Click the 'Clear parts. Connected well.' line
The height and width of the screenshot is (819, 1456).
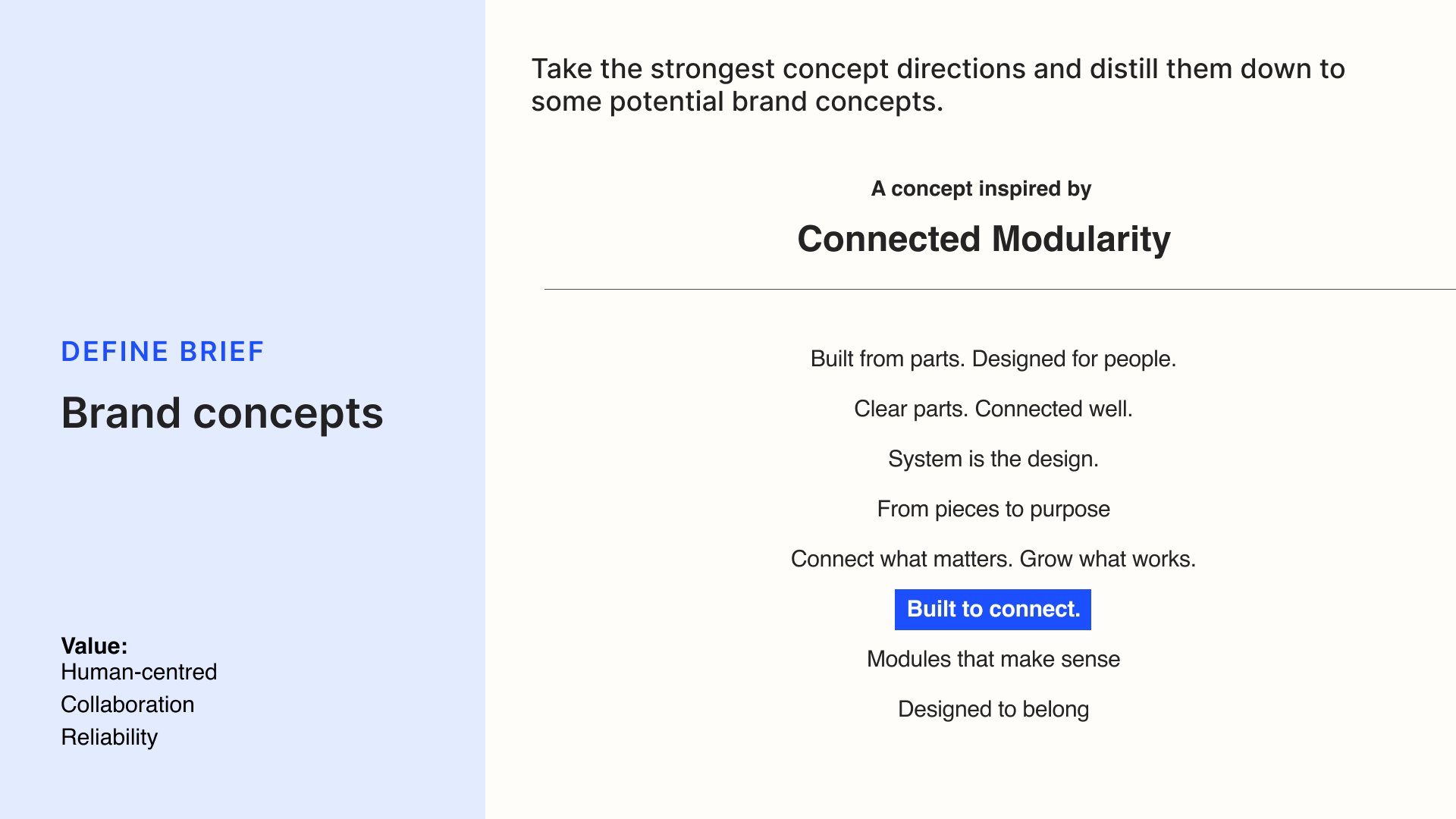pos(993,409)
